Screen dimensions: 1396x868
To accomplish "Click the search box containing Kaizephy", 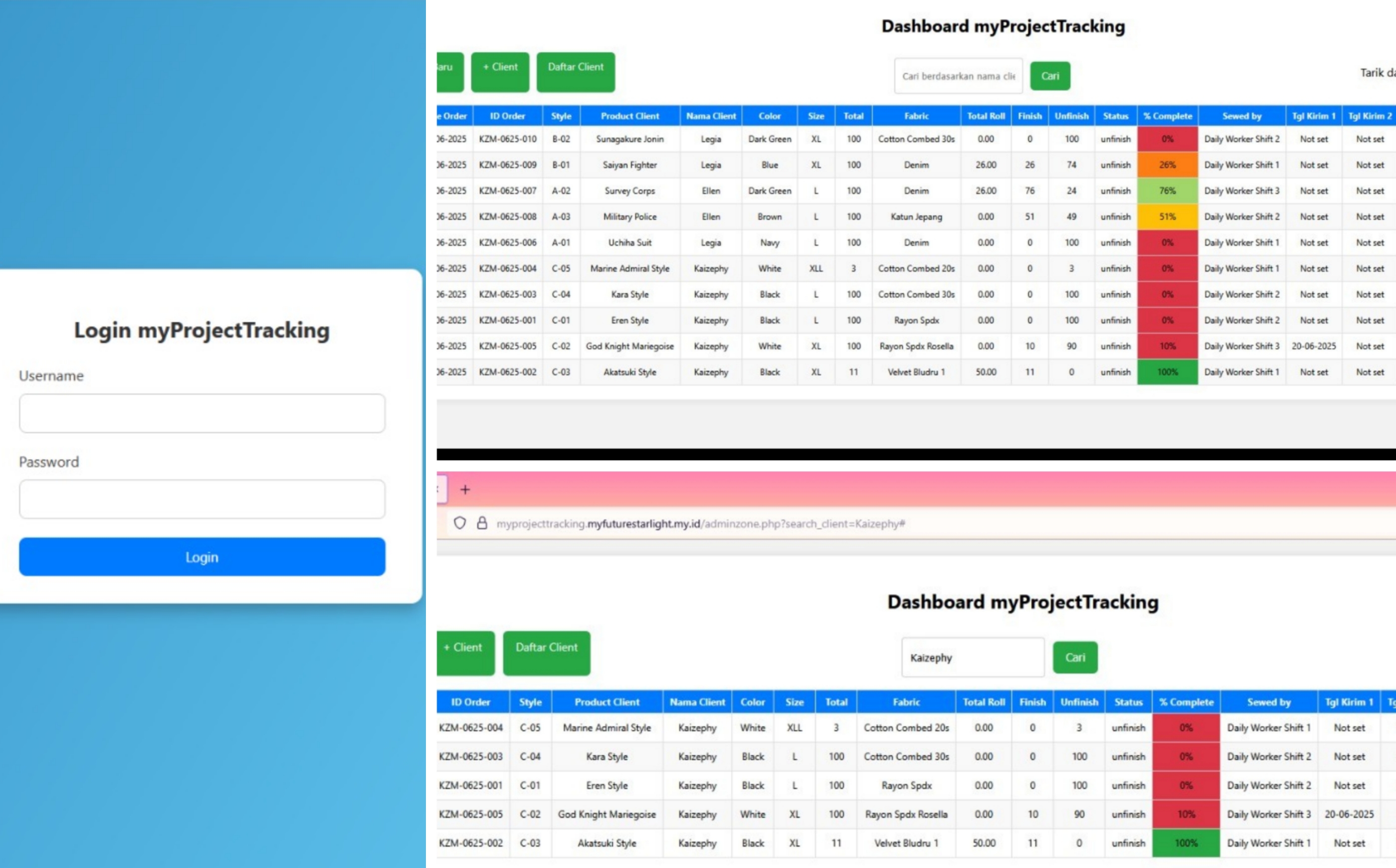I will [972, 657].
